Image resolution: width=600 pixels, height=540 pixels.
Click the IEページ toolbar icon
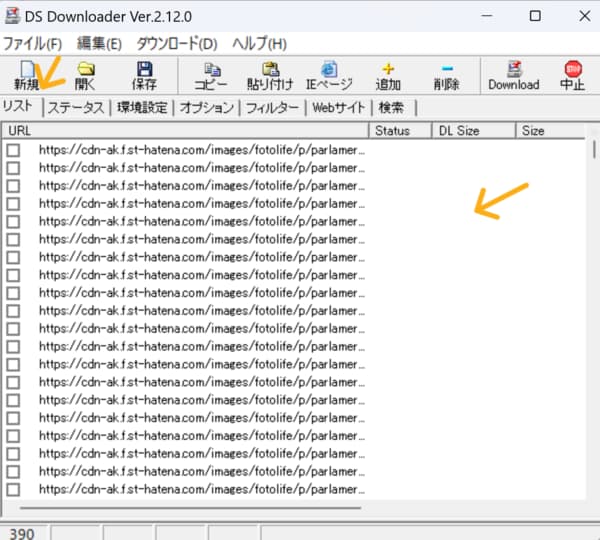pyautogui.click(x=328, y=74)
